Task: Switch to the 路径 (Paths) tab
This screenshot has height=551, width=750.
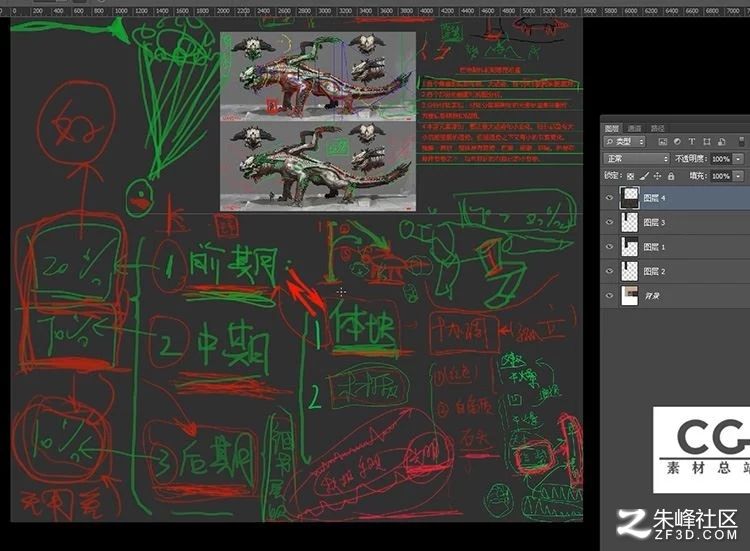Action: [x=658, y=128]
